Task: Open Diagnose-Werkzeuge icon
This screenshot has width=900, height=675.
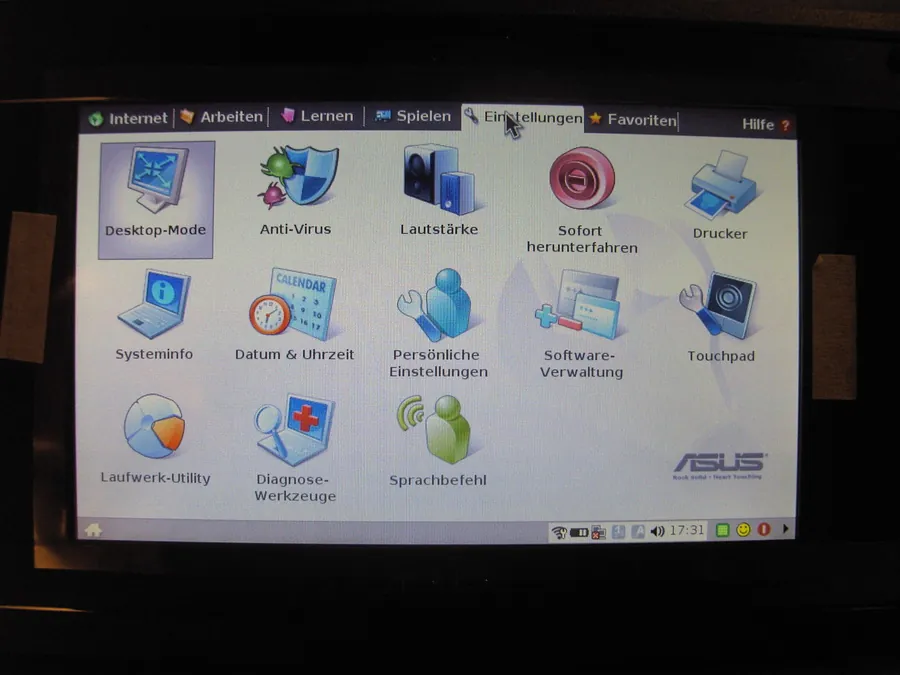Action: [295, 429]
